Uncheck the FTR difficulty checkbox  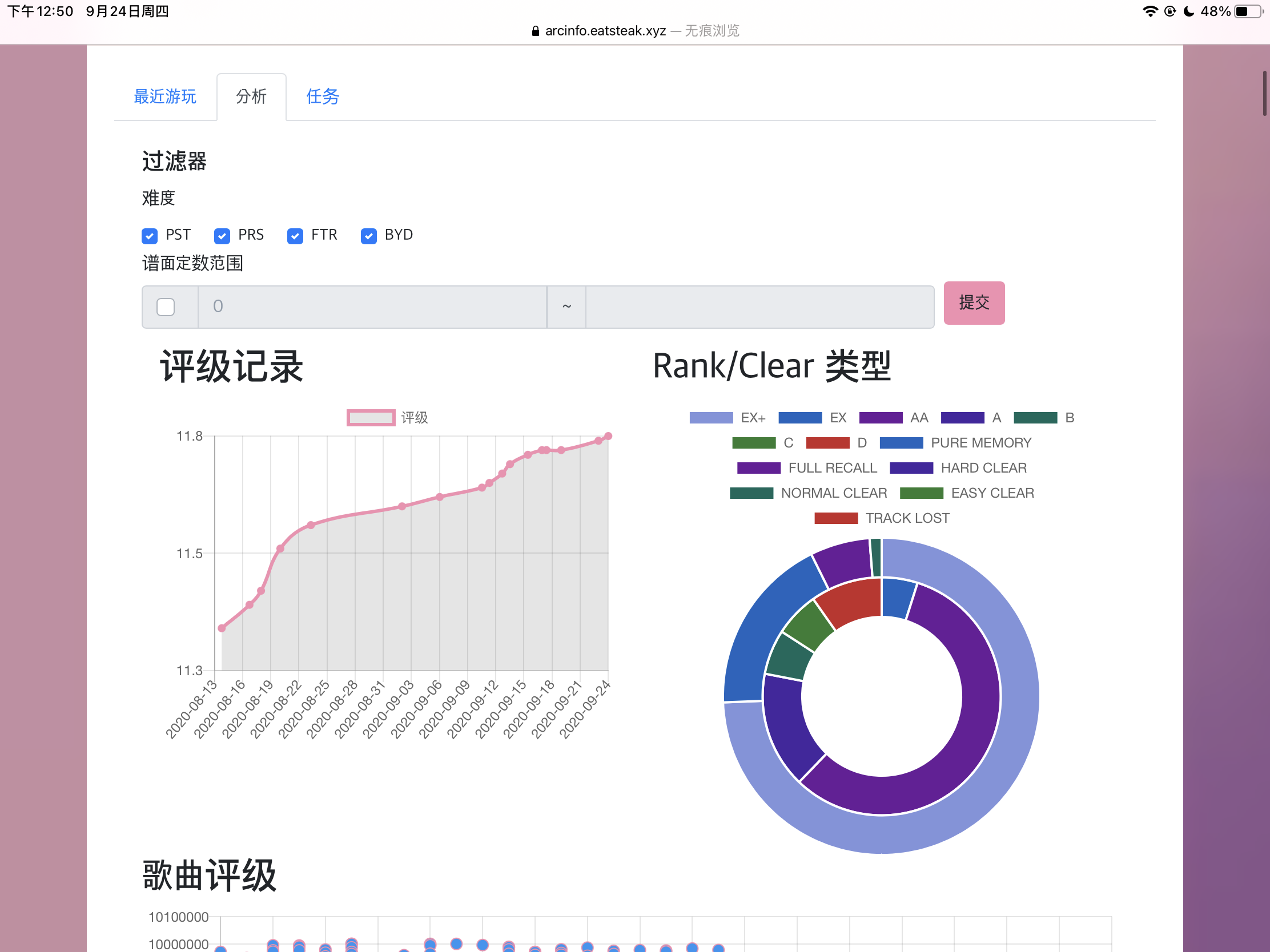295,236
